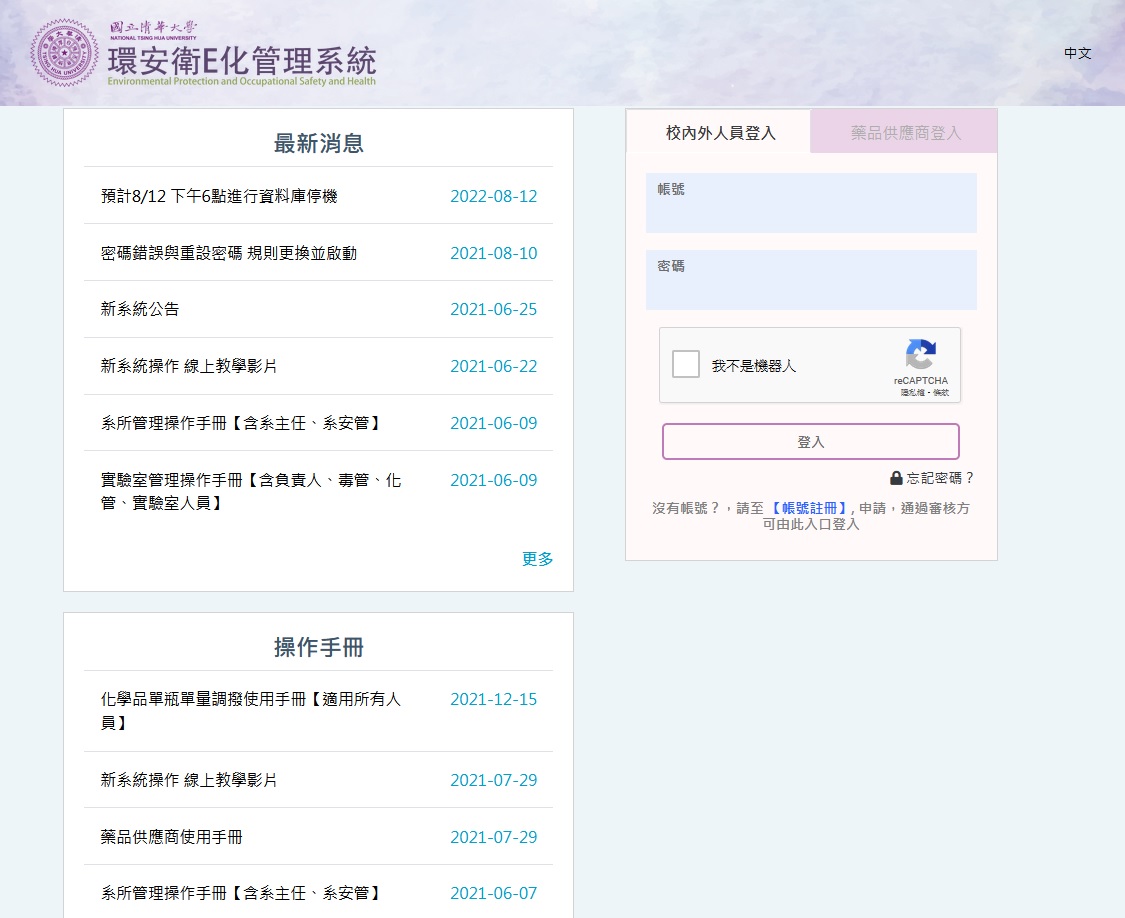Viewport: 1125px width, 918px height.
Task: Open the 忘記密碼？ link
Action: (939, 478)
